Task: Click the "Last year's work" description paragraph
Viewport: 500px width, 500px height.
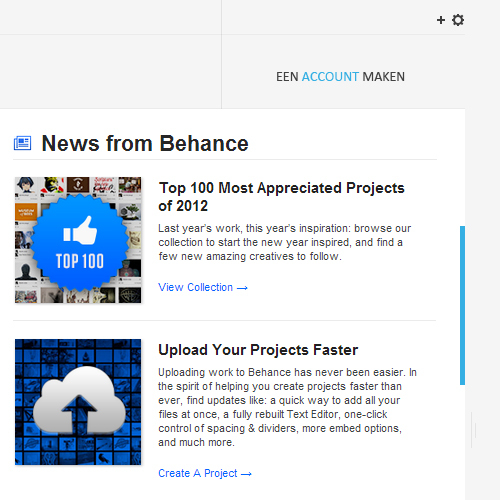Action: point(285,242)
